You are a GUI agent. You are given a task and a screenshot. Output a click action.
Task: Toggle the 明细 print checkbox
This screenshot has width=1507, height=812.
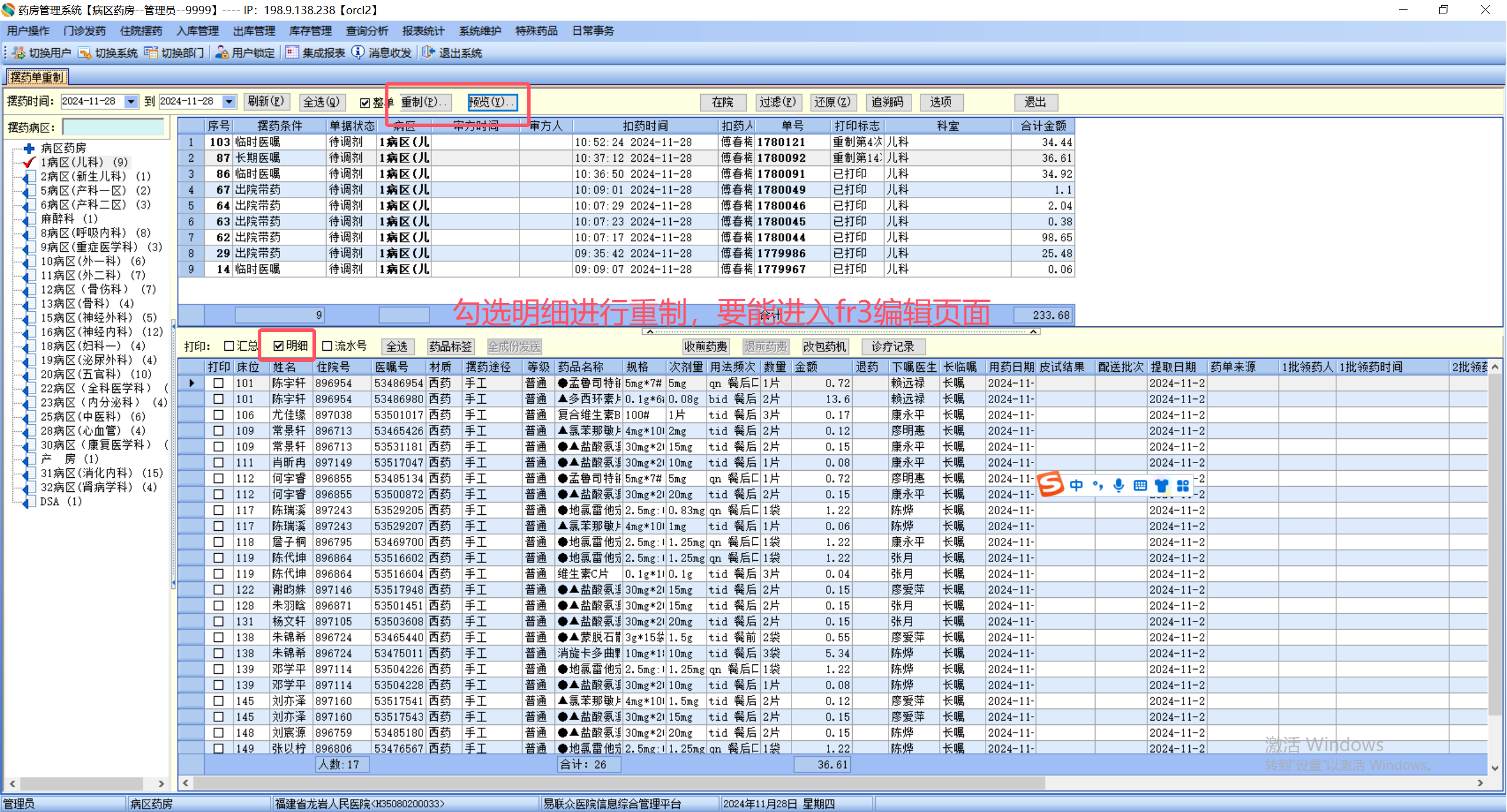[279, 346]
